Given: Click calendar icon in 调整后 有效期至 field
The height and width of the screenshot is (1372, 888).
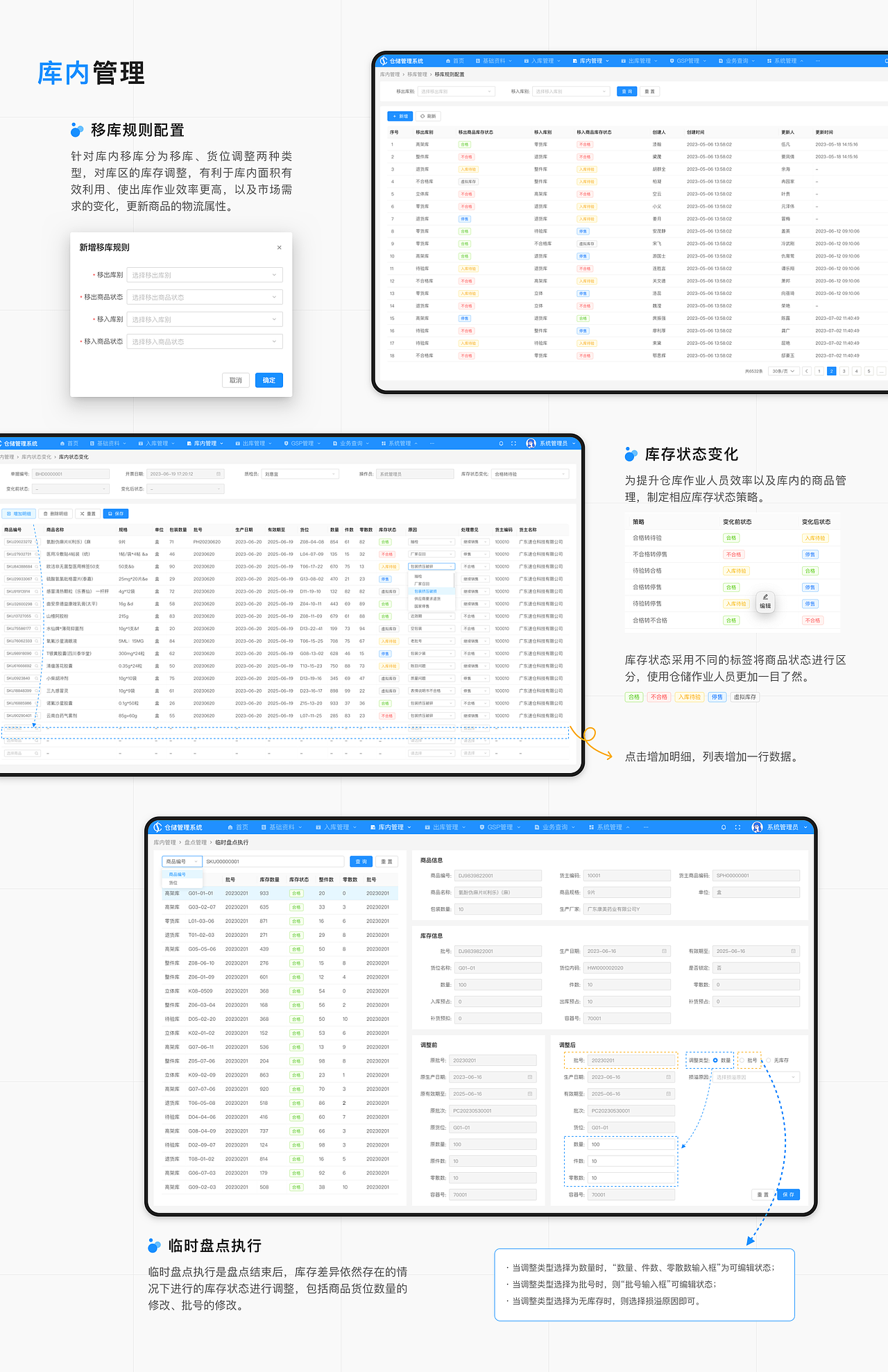Looking at the screenshot, I should pos(669,1094).
